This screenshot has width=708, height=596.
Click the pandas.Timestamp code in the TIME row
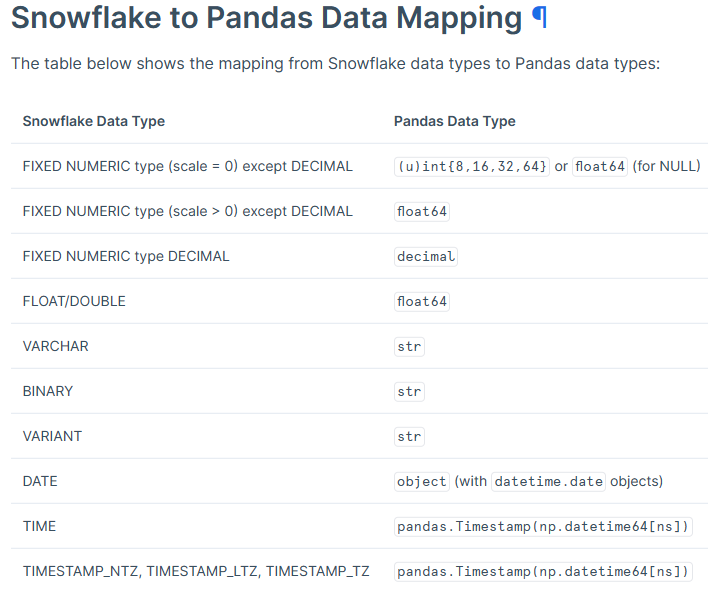544,526
